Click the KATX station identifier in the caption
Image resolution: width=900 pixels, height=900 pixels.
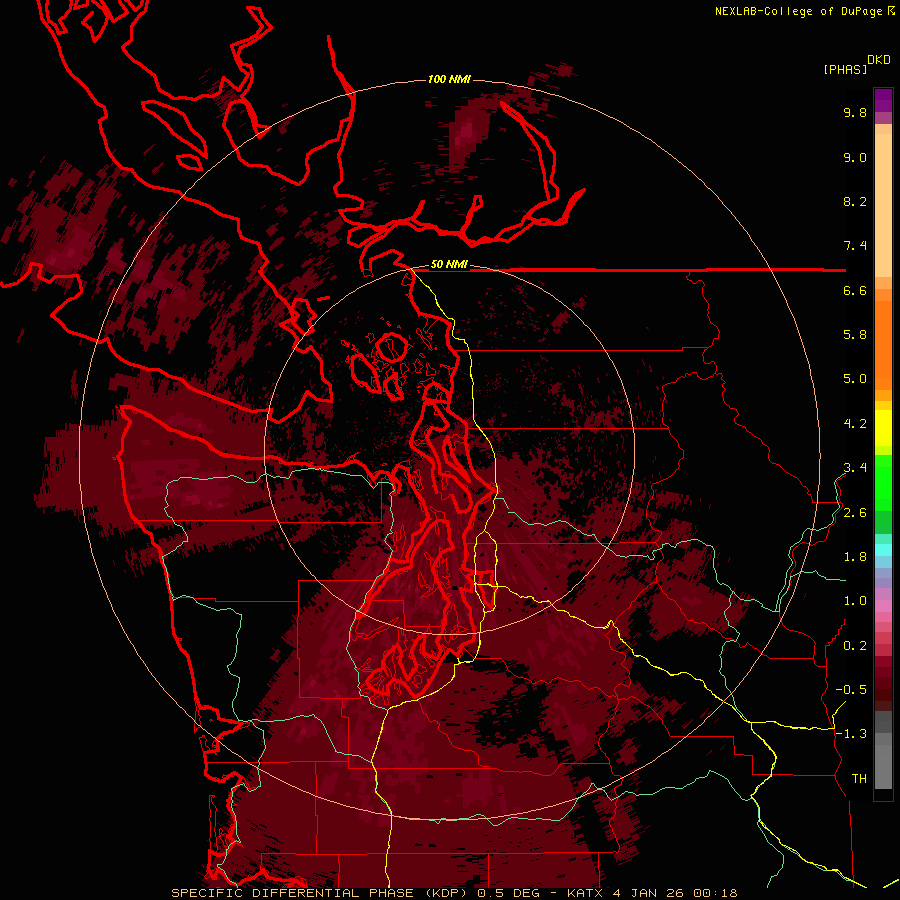585,893
